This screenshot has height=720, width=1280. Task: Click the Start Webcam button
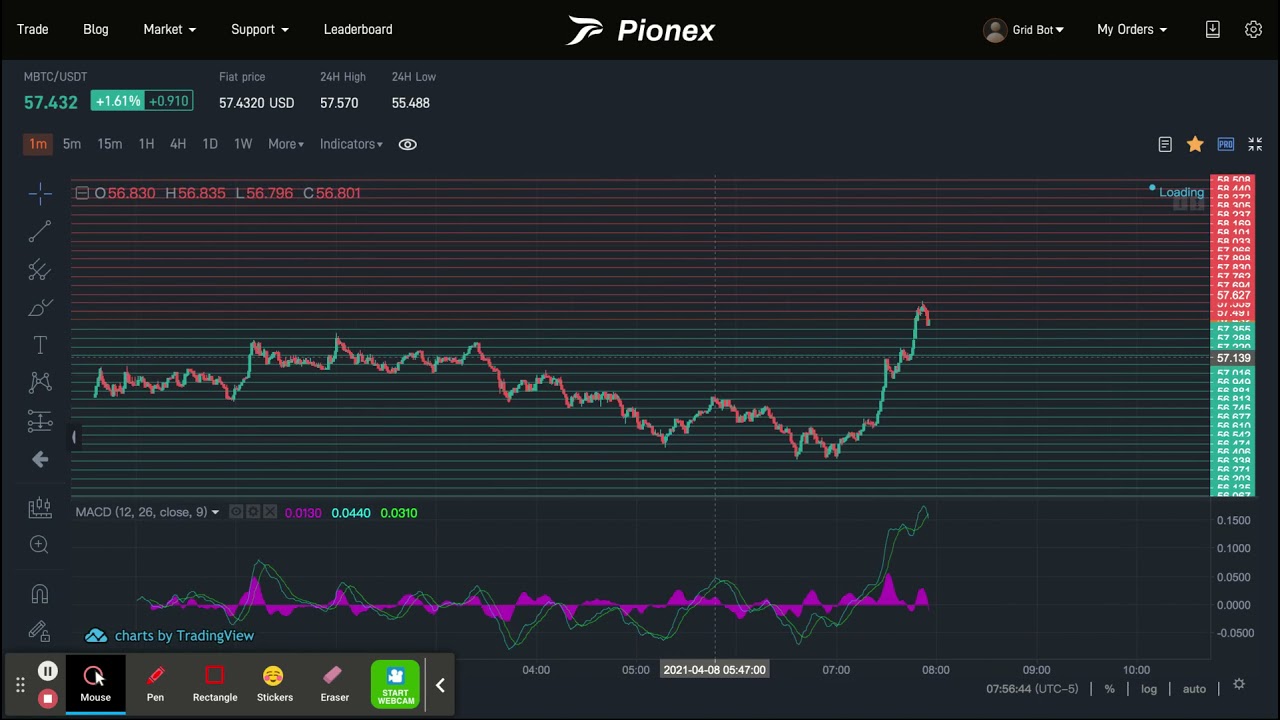click(395, 685)
